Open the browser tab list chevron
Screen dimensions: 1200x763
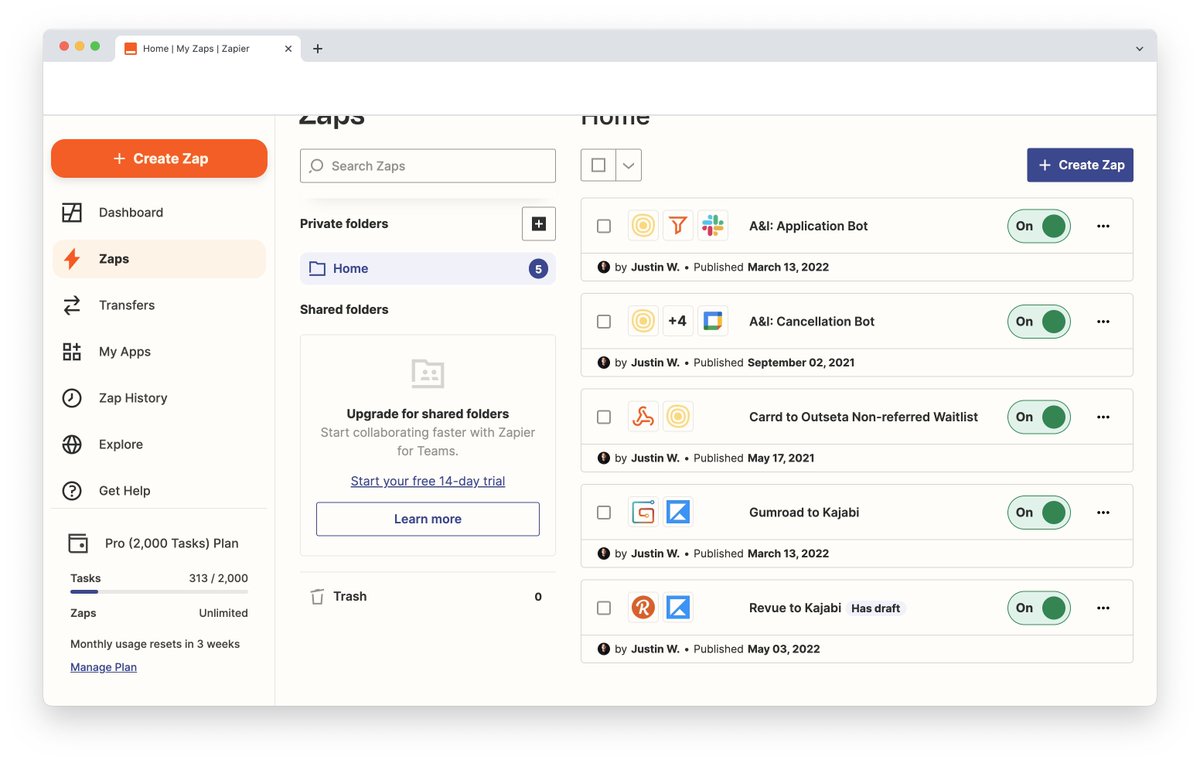coord(1139,48)
